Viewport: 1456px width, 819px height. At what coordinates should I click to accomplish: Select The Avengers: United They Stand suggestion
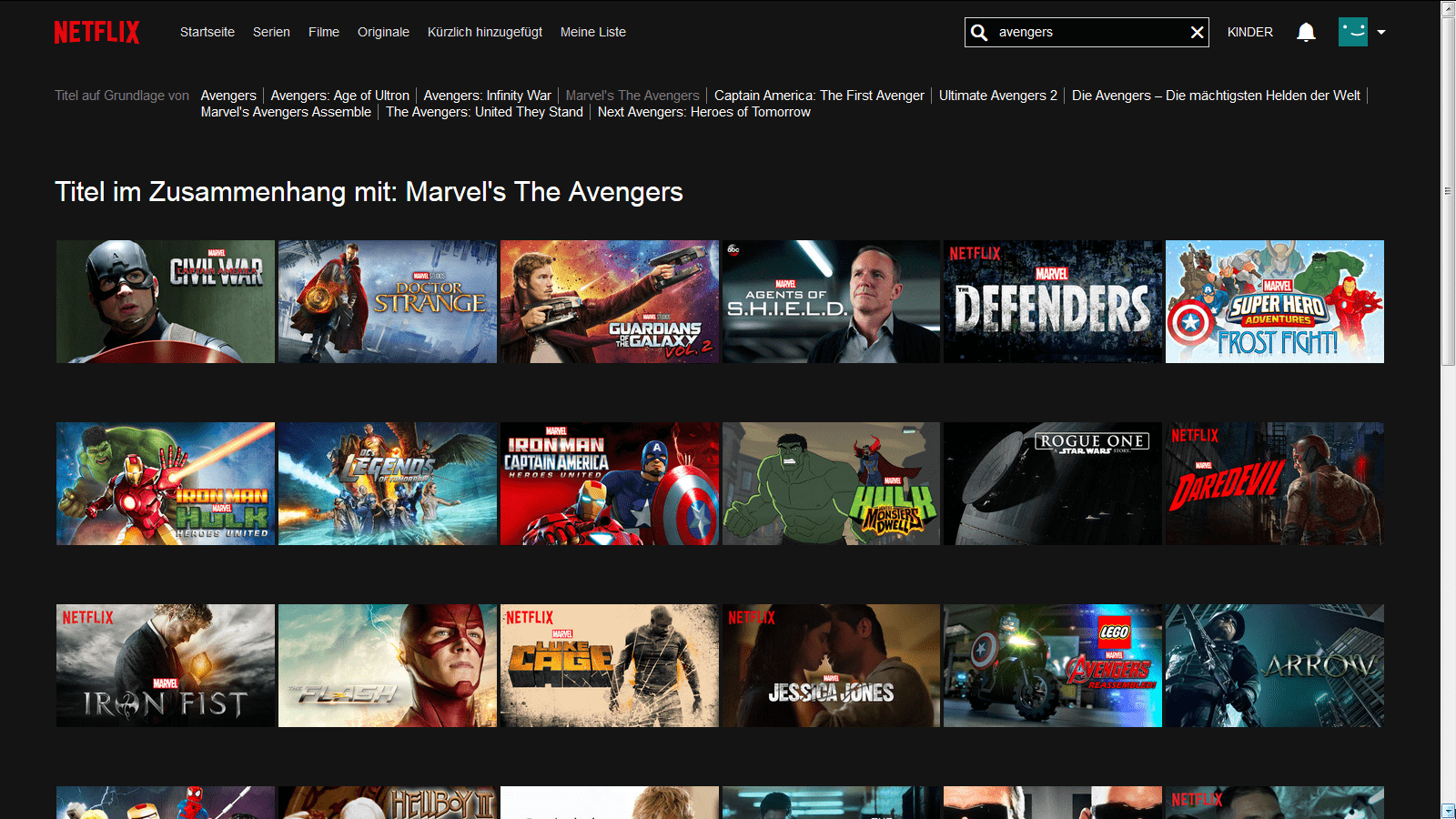click(x=484, y=112)
